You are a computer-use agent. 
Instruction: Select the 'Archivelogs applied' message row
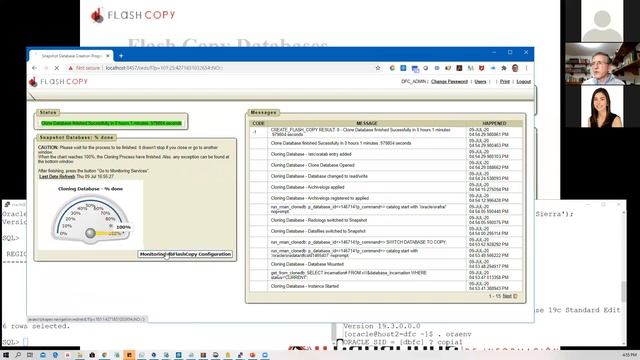tap(386, 187)
